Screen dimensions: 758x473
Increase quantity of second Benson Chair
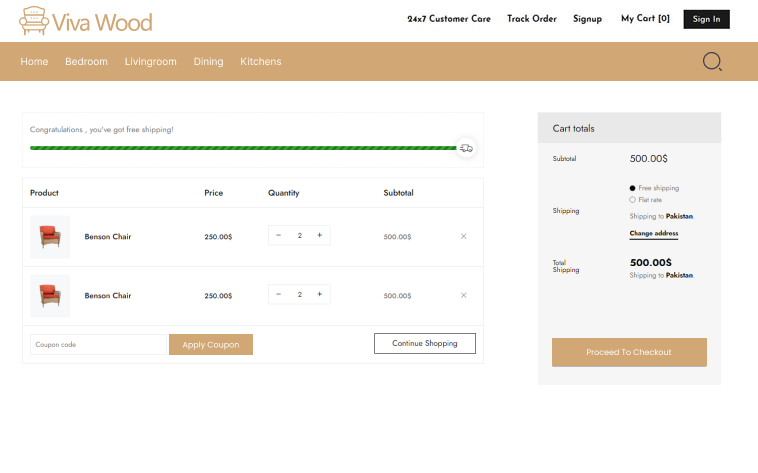(319, 295)
